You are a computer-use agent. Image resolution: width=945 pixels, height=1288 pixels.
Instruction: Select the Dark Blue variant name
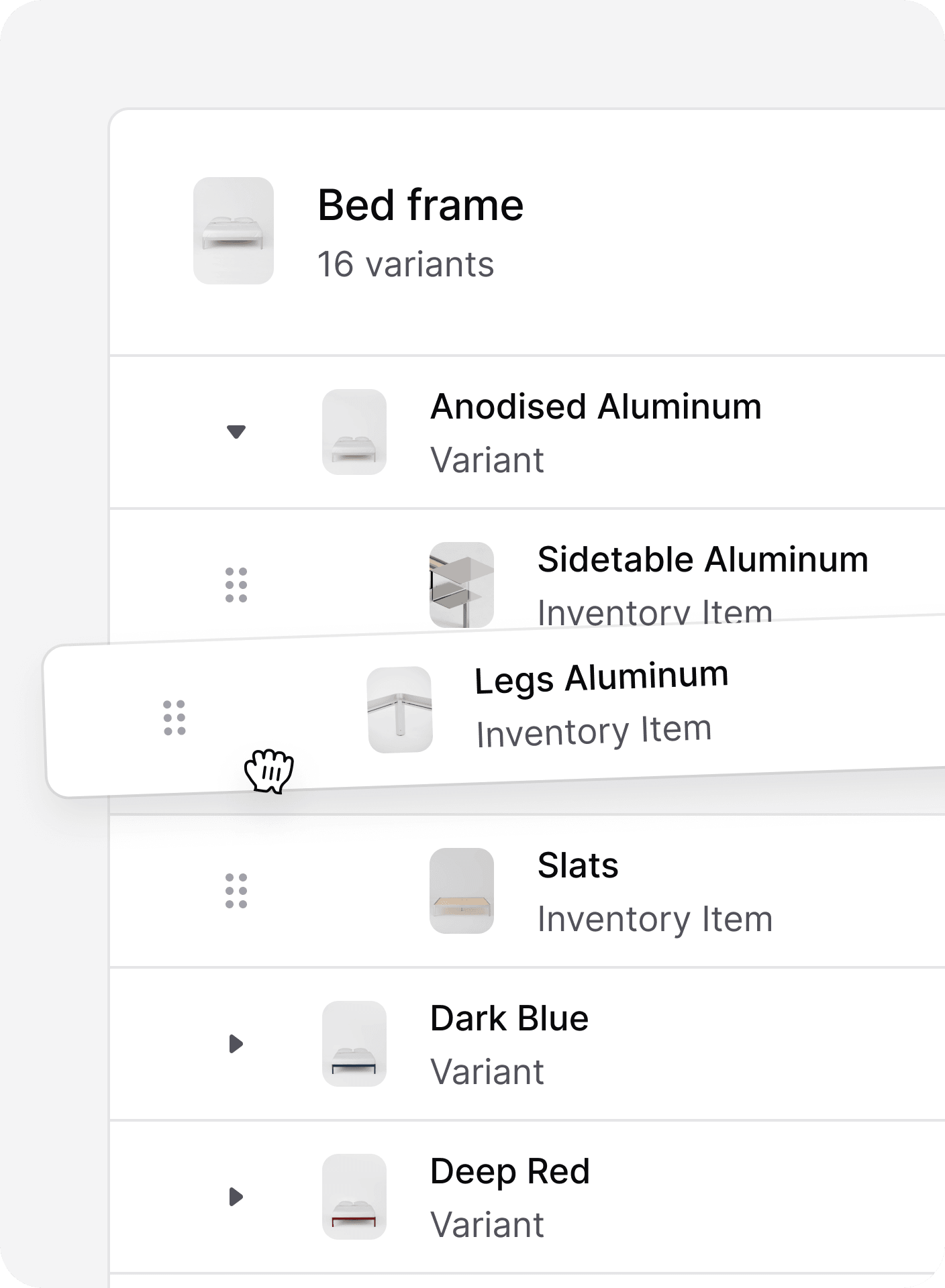(x=509, y=1019)
